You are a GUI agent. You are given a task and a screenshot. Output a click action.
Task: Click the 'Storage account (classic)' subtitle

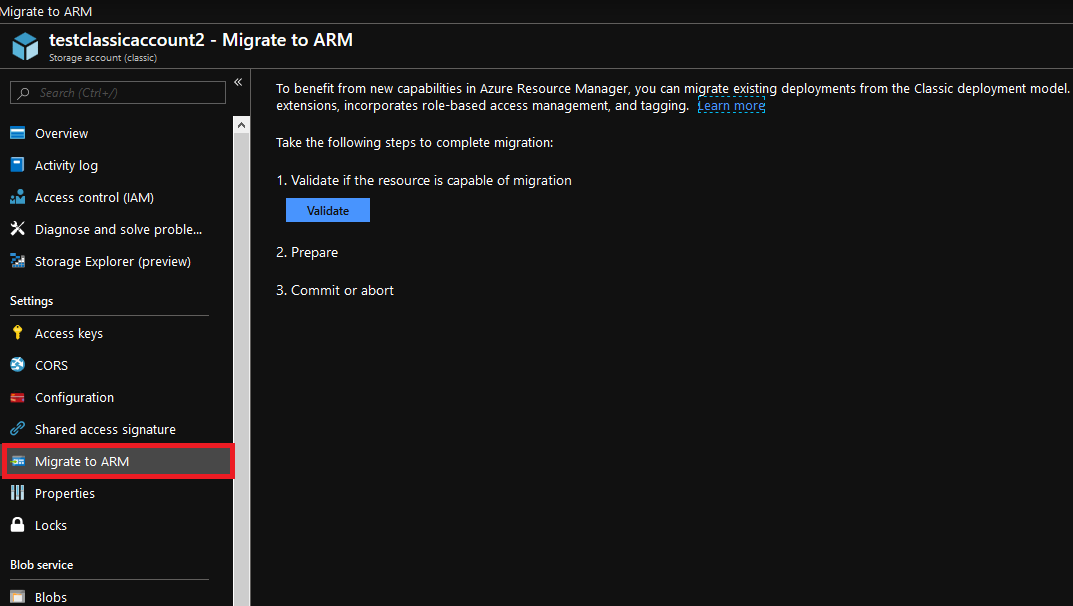pos(103,58)
